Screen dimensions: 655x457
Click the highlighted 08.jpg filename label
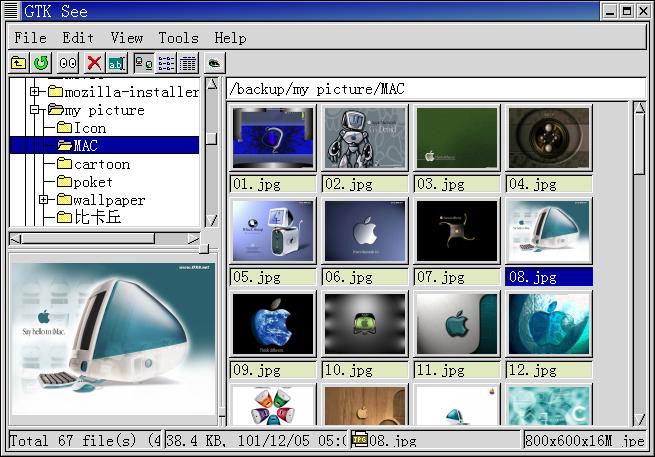[x=549, y=277]
